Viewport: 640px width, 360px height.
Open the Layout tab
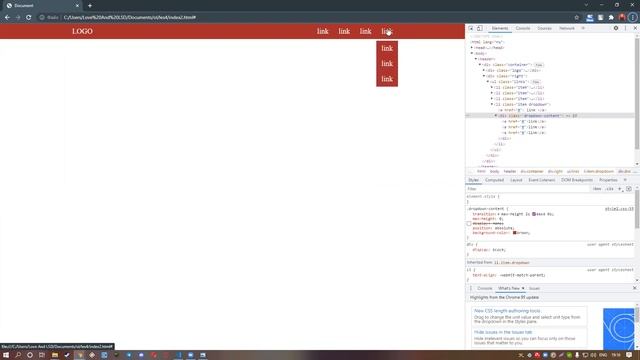point(516,180)
